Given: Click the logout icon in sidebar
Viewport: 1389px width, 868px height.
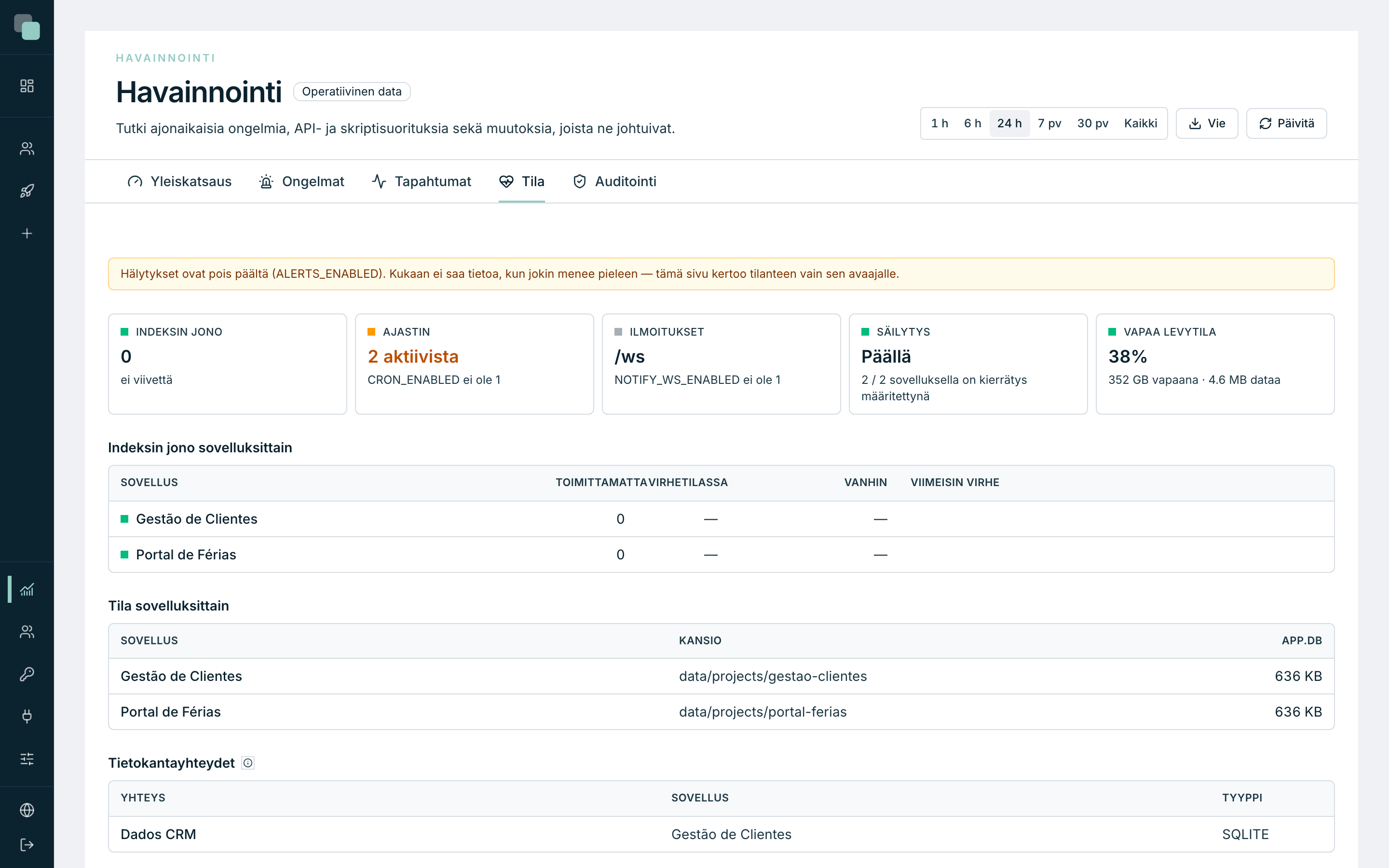Looking at the screenshot, I should [x=27, y=845].
